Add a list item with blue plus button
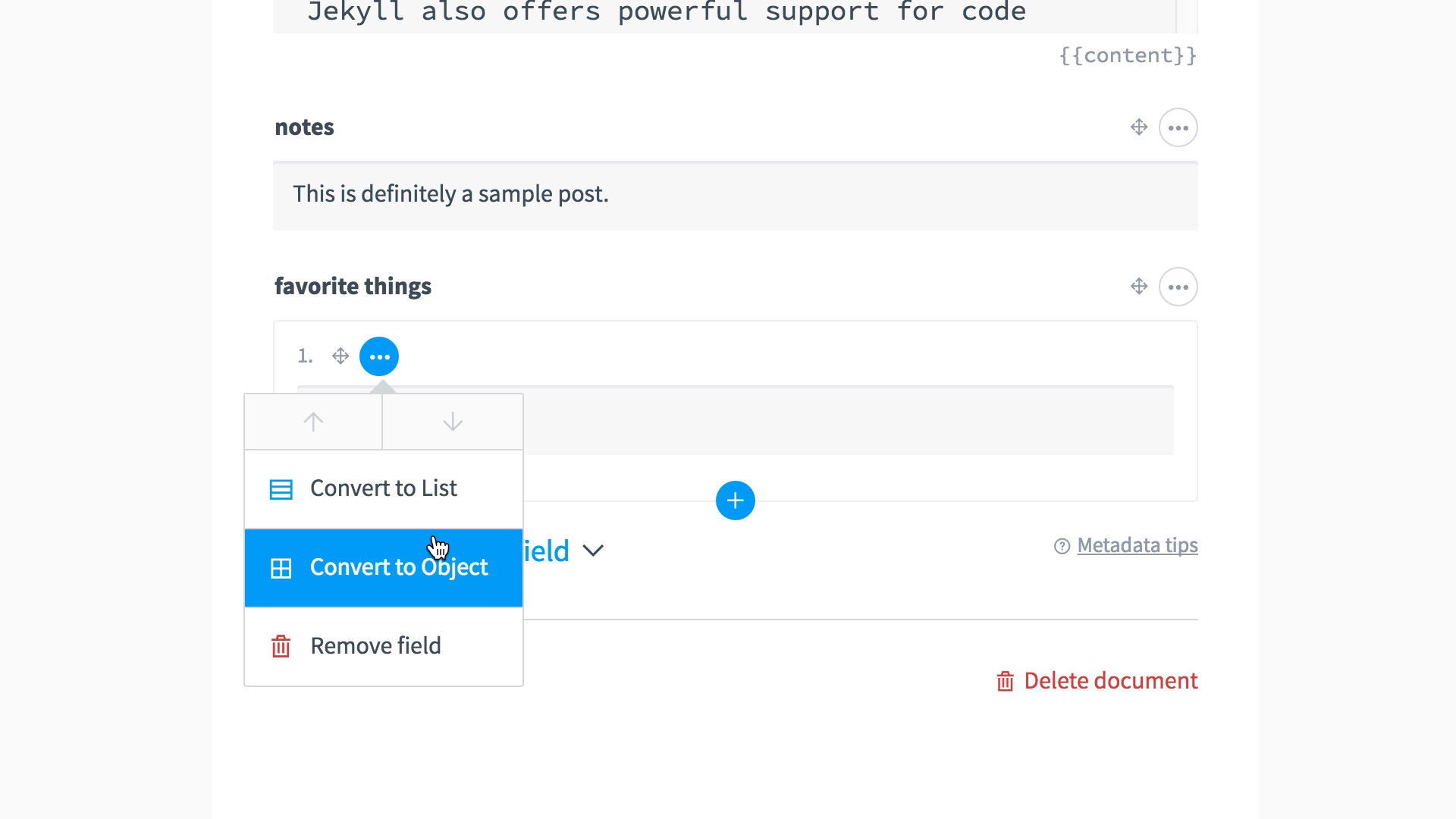Image resolution: width=1456 pixels, height=819 pixels. (735, 500)
